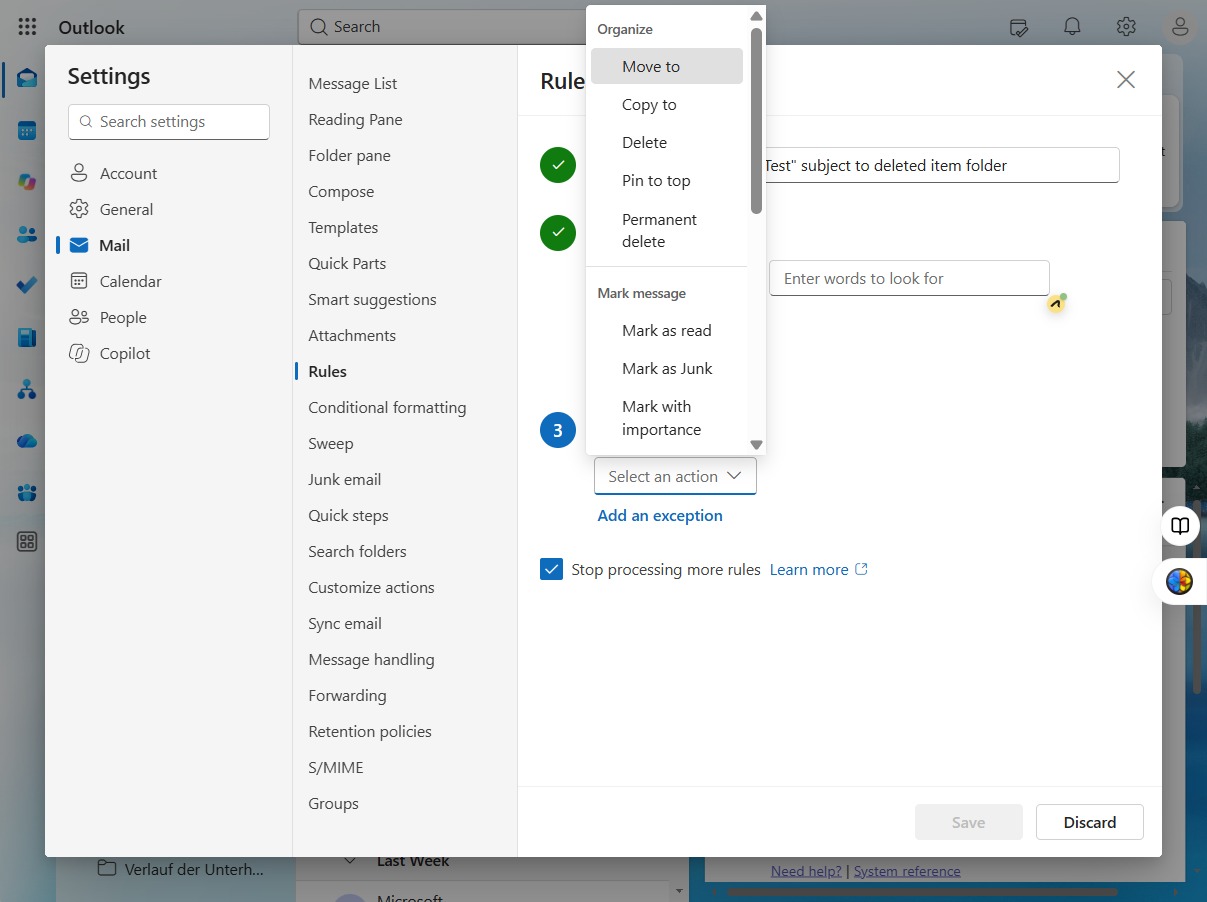Open the app launcher waffle icon
Image resolution: width=1207 pixels, height=902 pixels.
pyautogui.click(x=27, y=27)
